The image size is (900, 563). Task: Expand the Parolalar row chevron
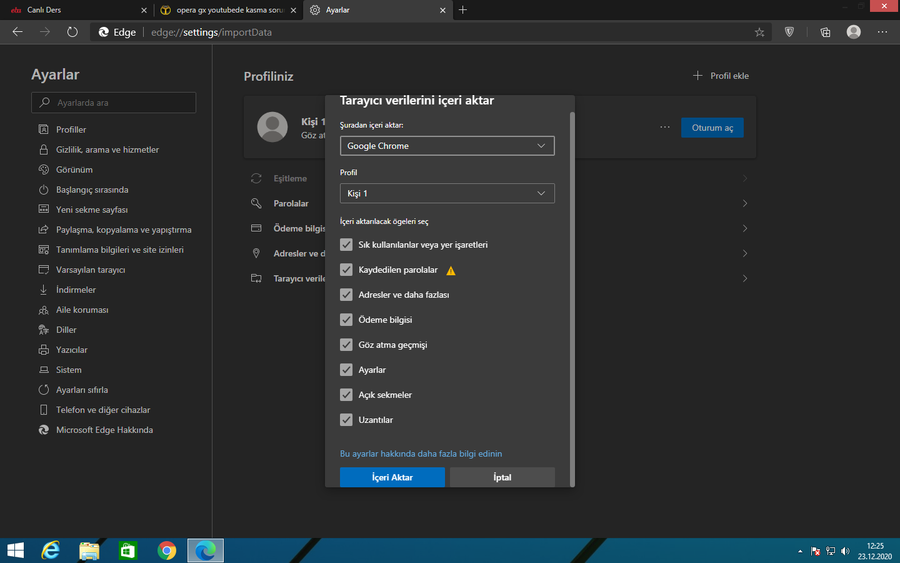(x=744, y=203)
